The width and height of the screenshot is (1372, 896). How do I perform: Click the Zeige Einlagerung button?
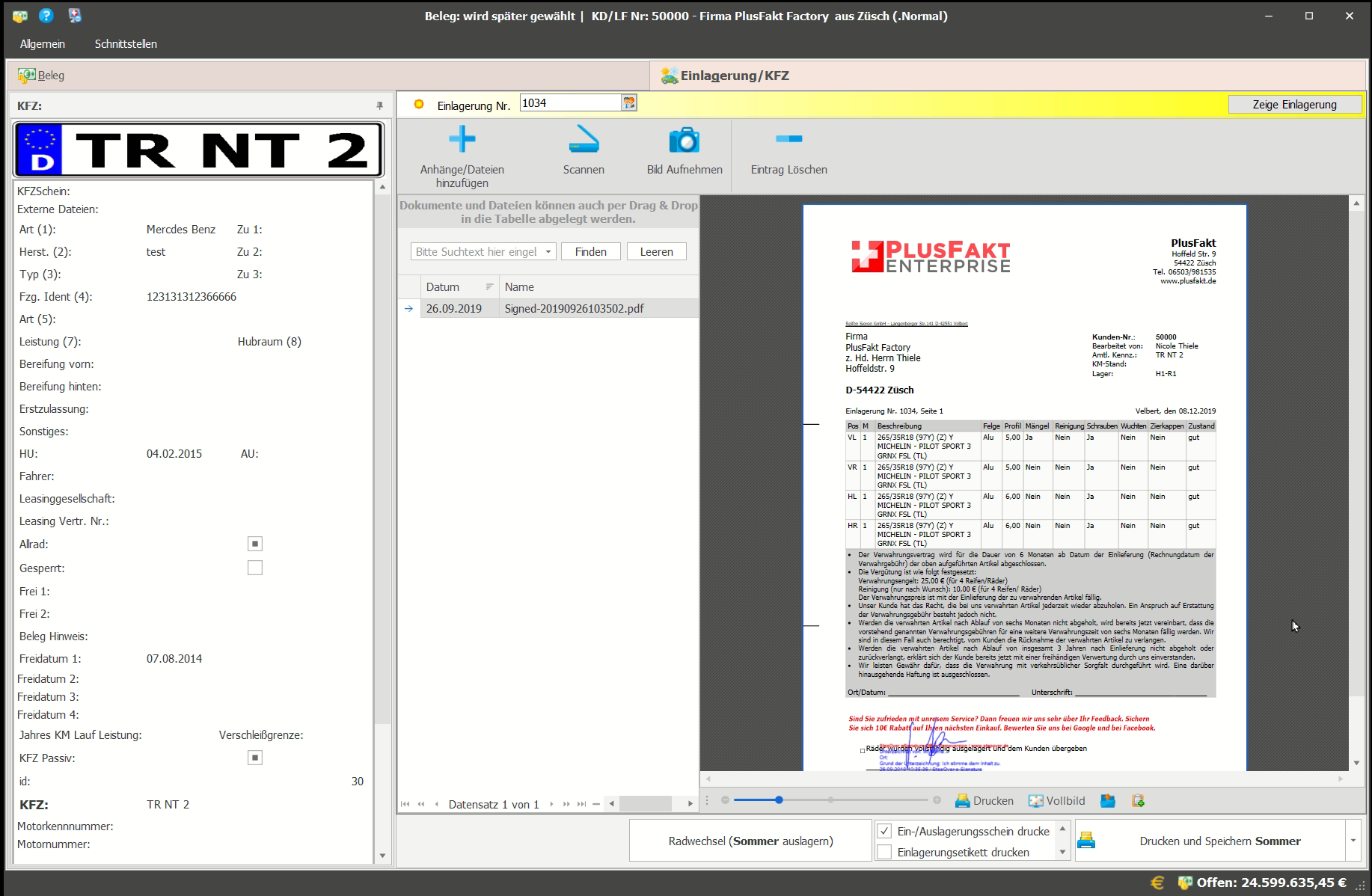pyautogui.click(x=1294, y=105)
